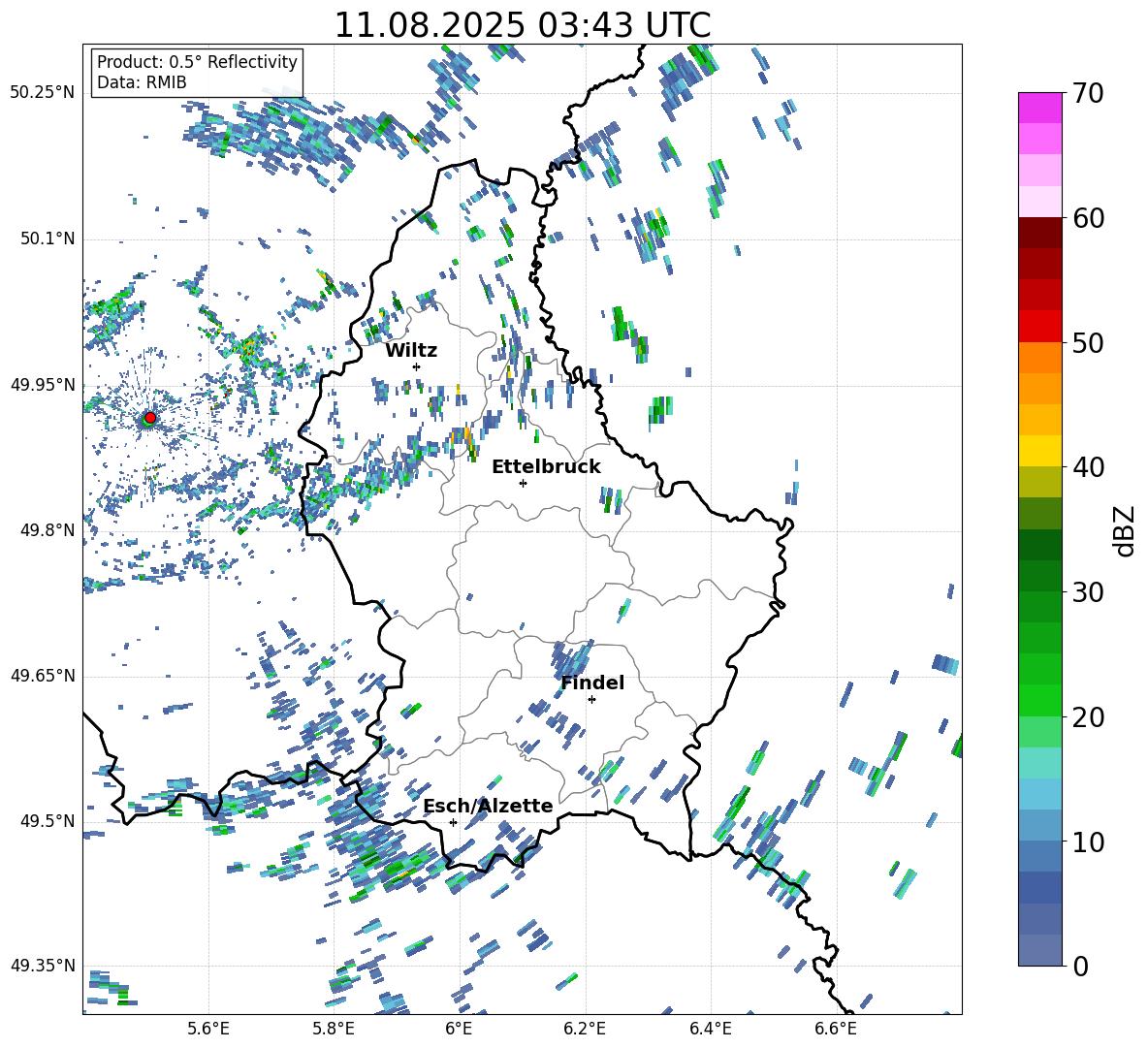Click the Ettelbruck city label
Viewport: 1148px width, 1048px height.
pos(546,467)
